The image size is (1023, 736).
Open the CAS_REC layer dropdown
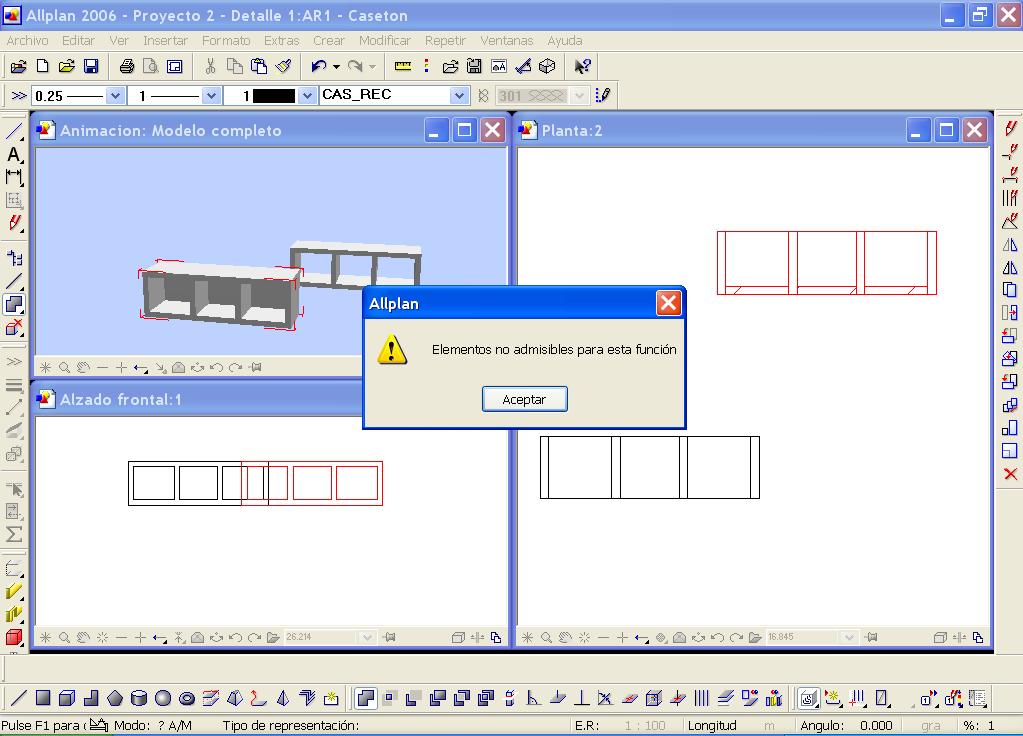[x=459, y=96]
